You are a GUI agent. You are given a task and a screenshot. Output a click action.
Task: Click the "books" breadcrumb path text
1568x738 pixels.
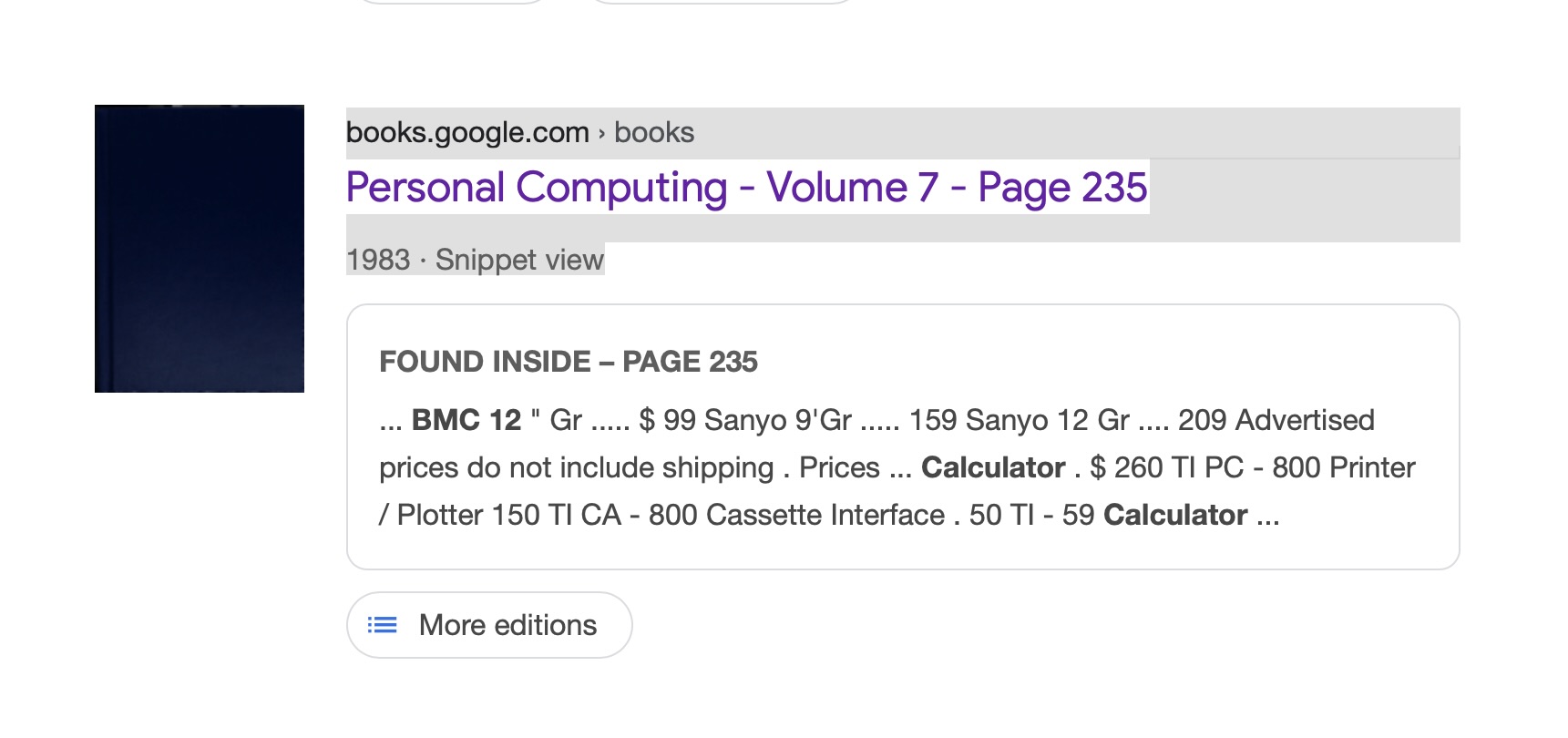tap(654, 133)
